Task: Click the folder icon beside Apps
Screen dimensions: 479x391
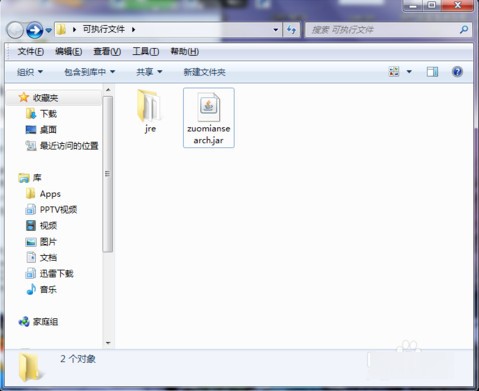Action: (31, 193)
